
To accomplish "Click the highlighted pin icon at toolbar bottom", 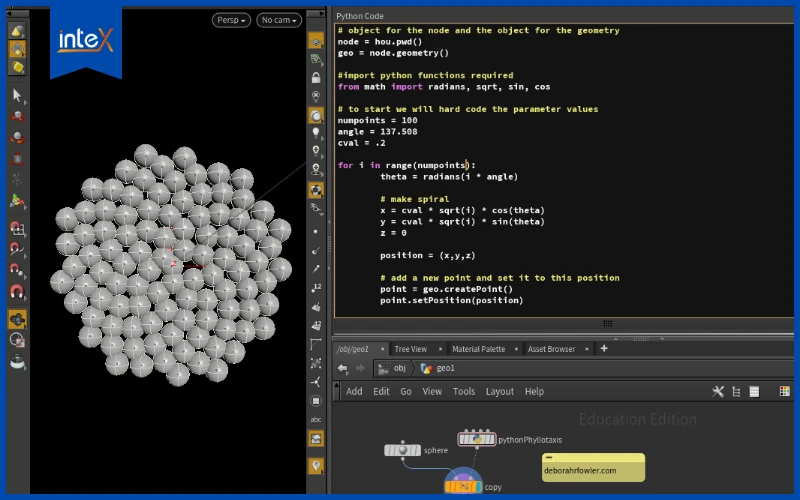I will pyautogui.click(x=316, y=466).
